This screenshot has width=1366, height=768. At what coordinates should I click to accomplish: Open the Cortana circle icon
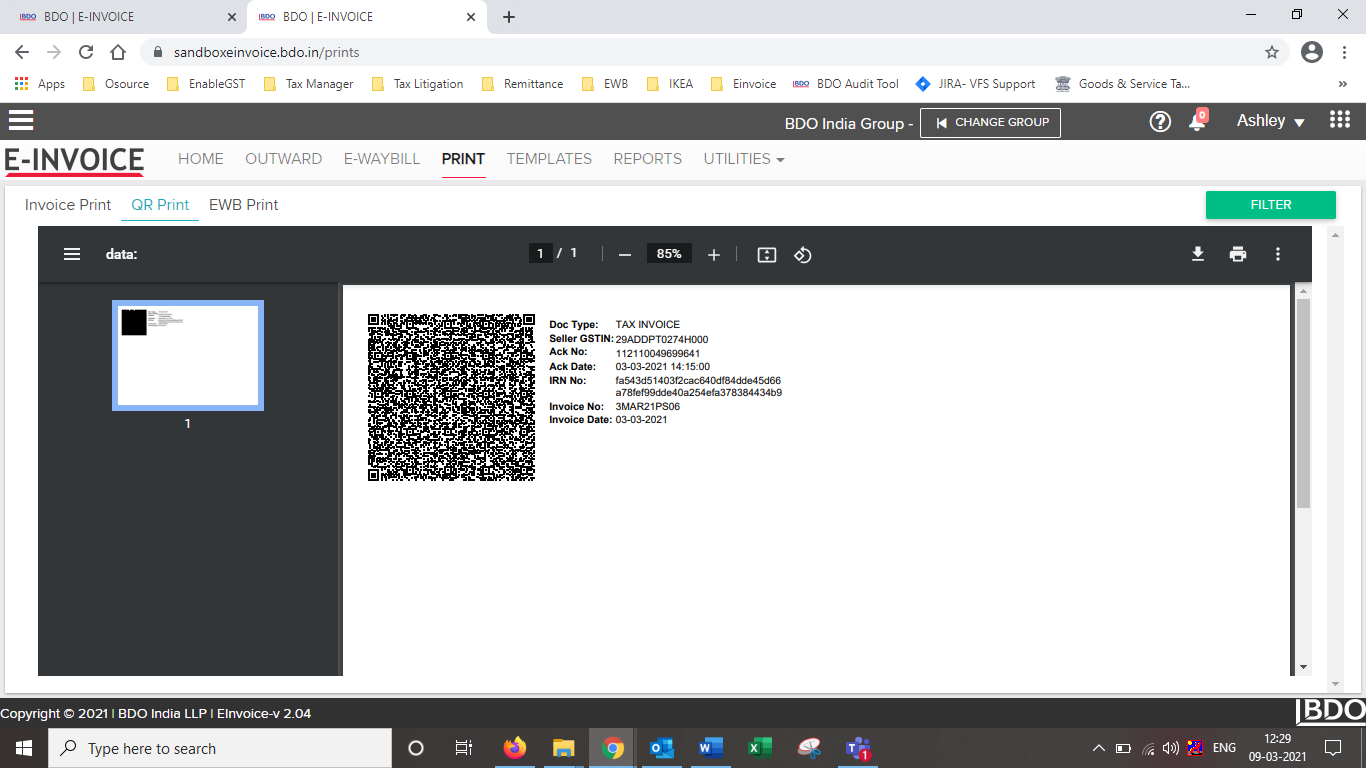(416, 748)
